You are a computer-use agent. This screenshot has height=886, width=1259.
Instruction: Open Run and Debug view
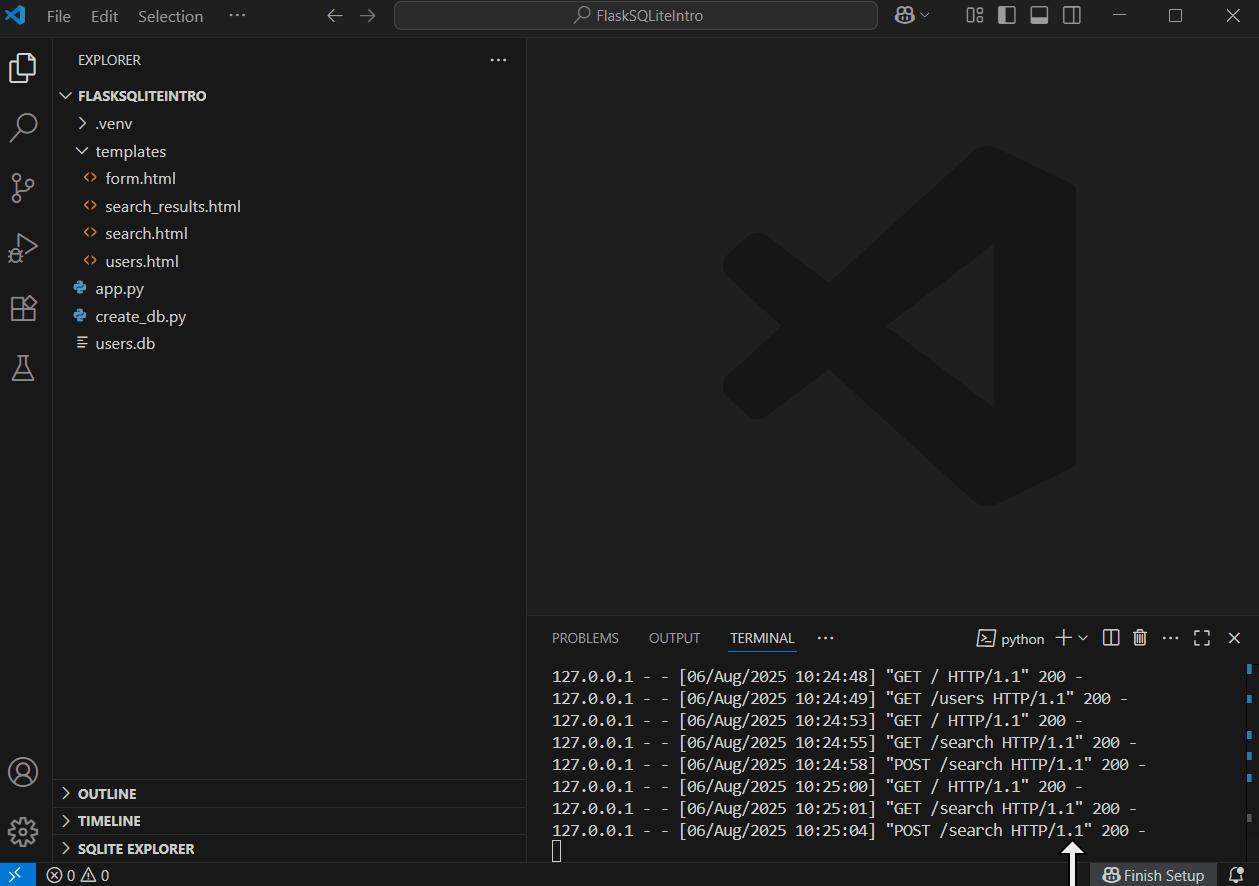(23, 248)
